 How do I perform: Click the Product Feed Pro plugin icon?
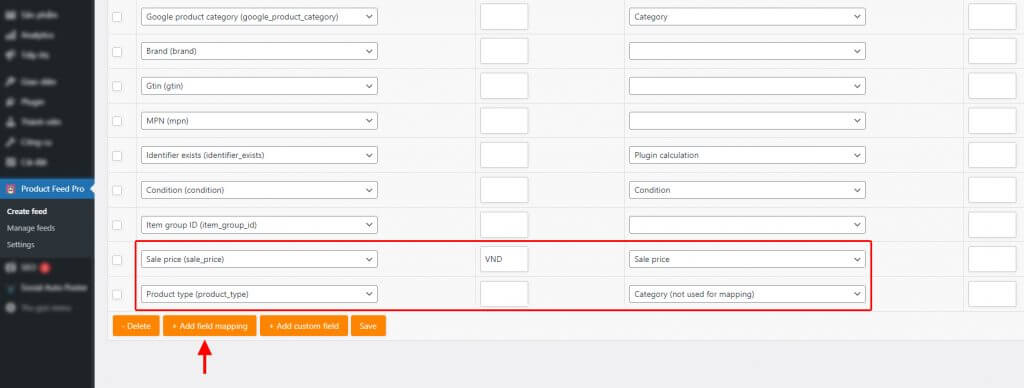click(x=10, y=189)
